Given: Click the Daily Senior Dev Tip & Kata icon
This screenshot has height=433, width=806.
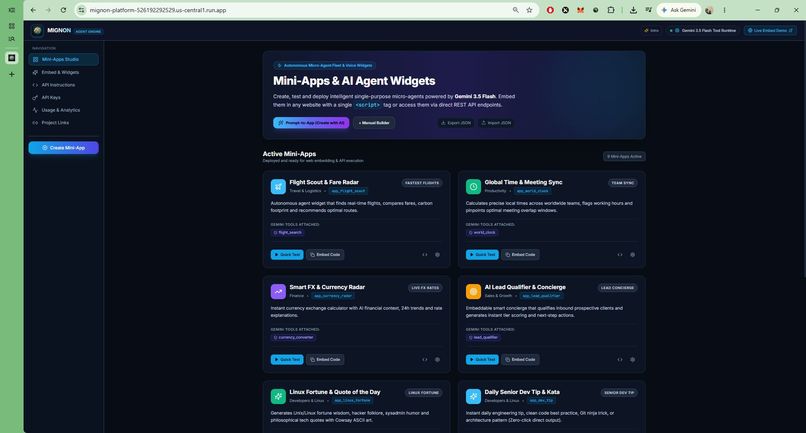Looking at the screenshot, I should click(x=473, y=396).
